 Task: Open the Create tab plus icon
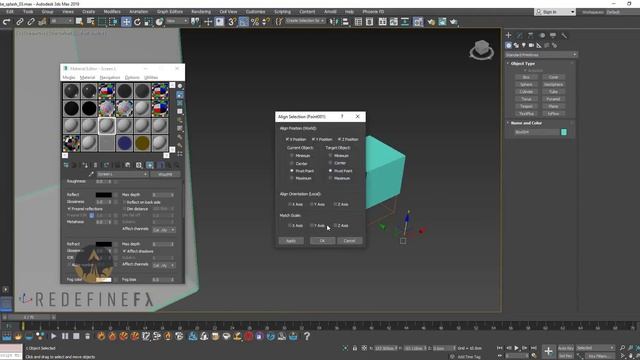click(509, 36)
